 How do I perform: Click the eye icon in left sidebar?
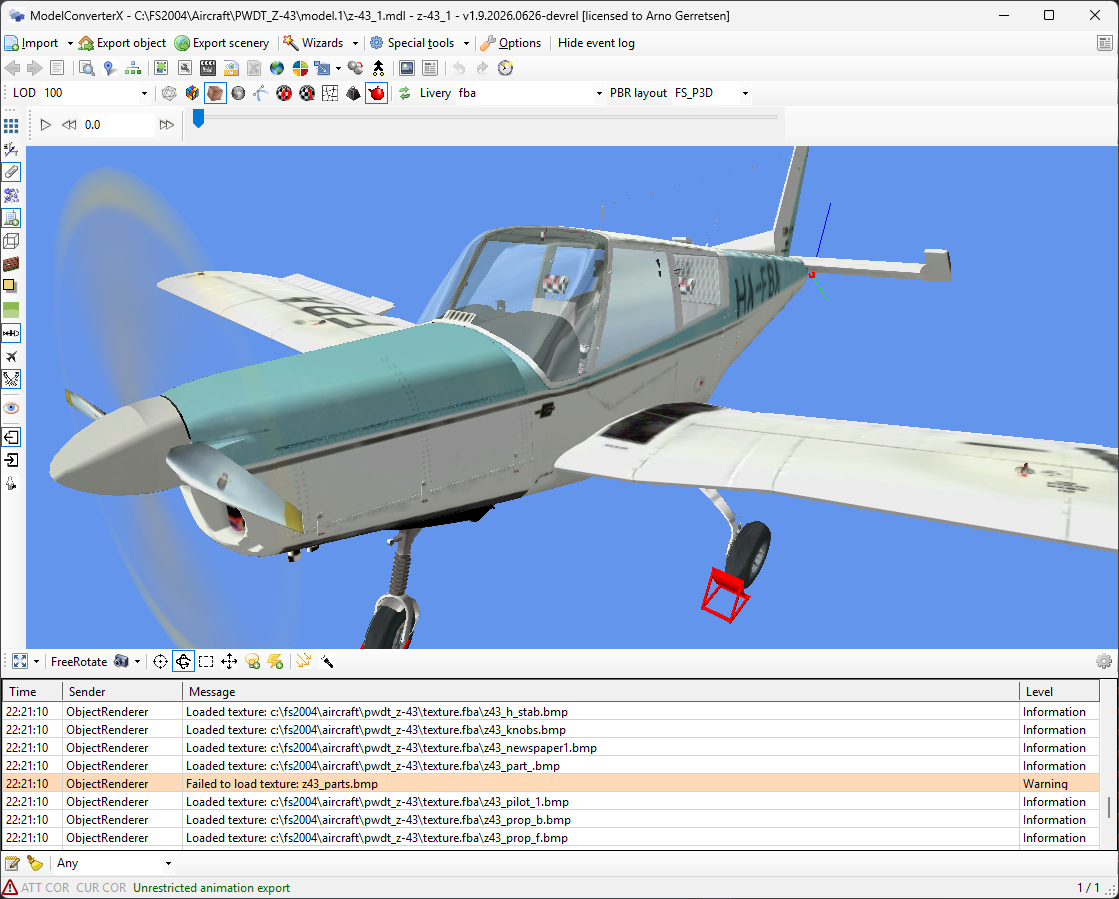point(11,408)
